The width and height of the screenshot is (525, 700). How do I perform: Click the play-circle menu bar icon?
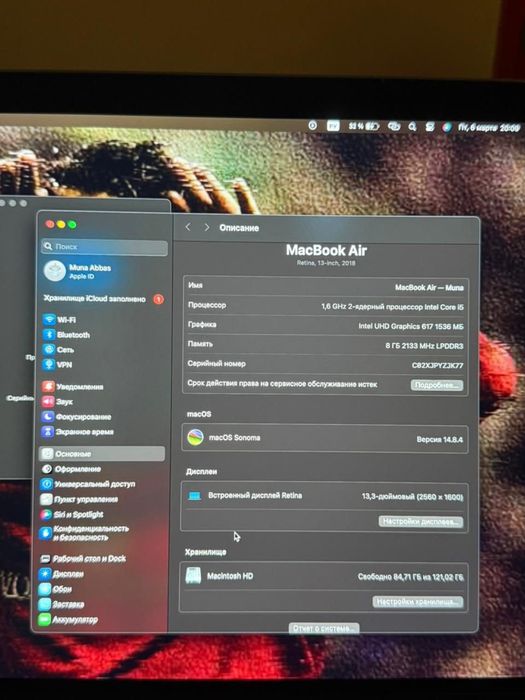point(312,126)
